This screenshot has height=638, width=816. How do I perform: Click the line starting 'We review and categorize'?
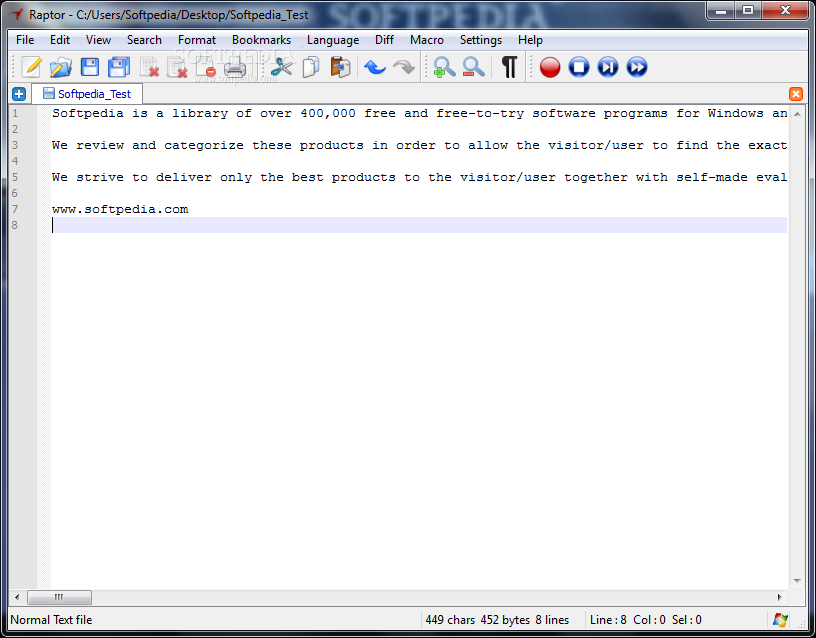coord(419,145)
